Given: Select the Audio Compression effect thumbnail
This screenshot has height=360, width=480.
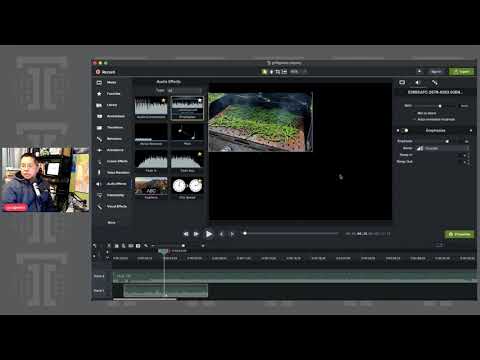Looking at the screenshot, I should 151,107.
